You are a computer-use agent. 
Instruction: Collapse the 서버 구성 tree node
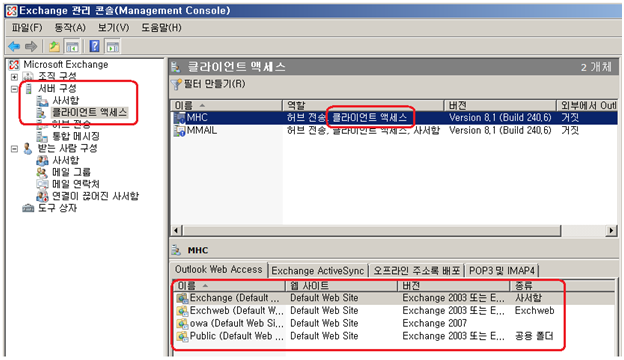(14, 89)
